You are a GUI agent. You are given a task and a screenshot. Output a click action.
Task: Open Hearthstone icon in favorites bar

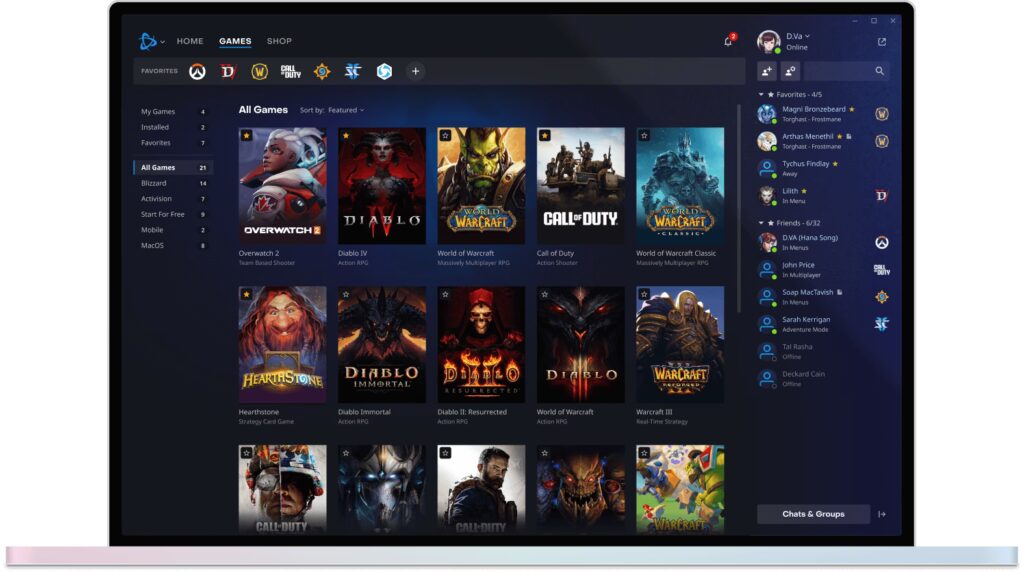click(321, 71)
